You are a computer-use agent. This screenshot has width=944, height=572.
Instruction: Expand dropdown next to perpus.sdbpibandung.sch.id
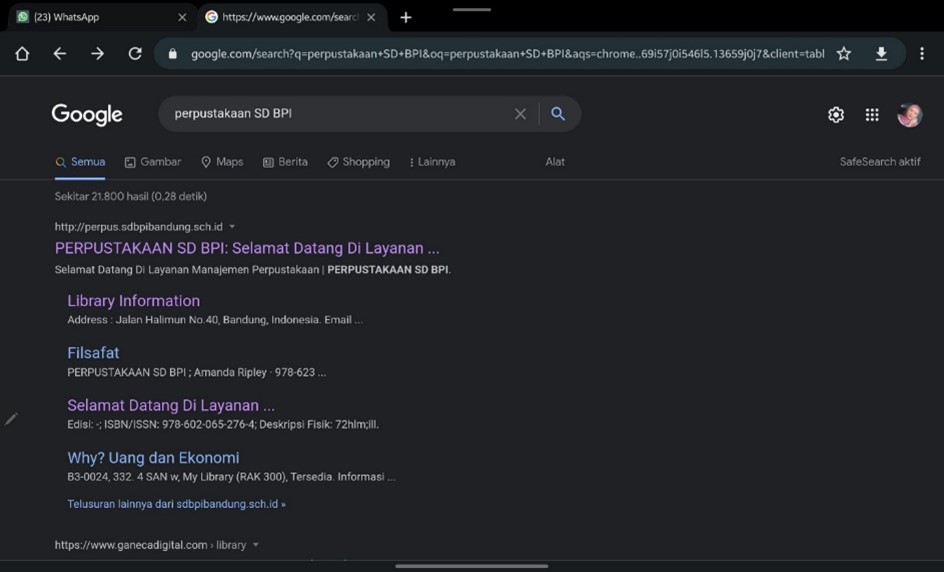coord(232,227)
